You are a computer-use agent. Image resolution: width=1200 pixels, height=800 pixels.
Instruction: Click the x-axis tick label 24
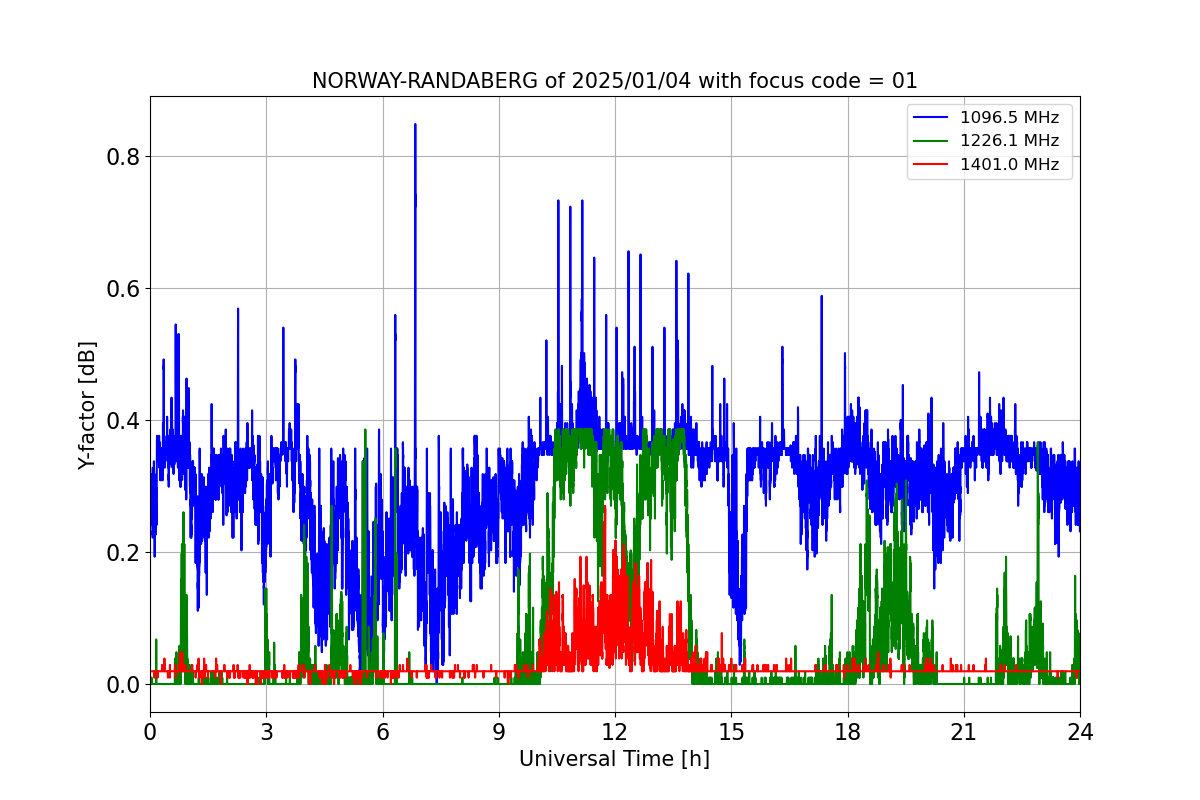(x=1080, y=732)
